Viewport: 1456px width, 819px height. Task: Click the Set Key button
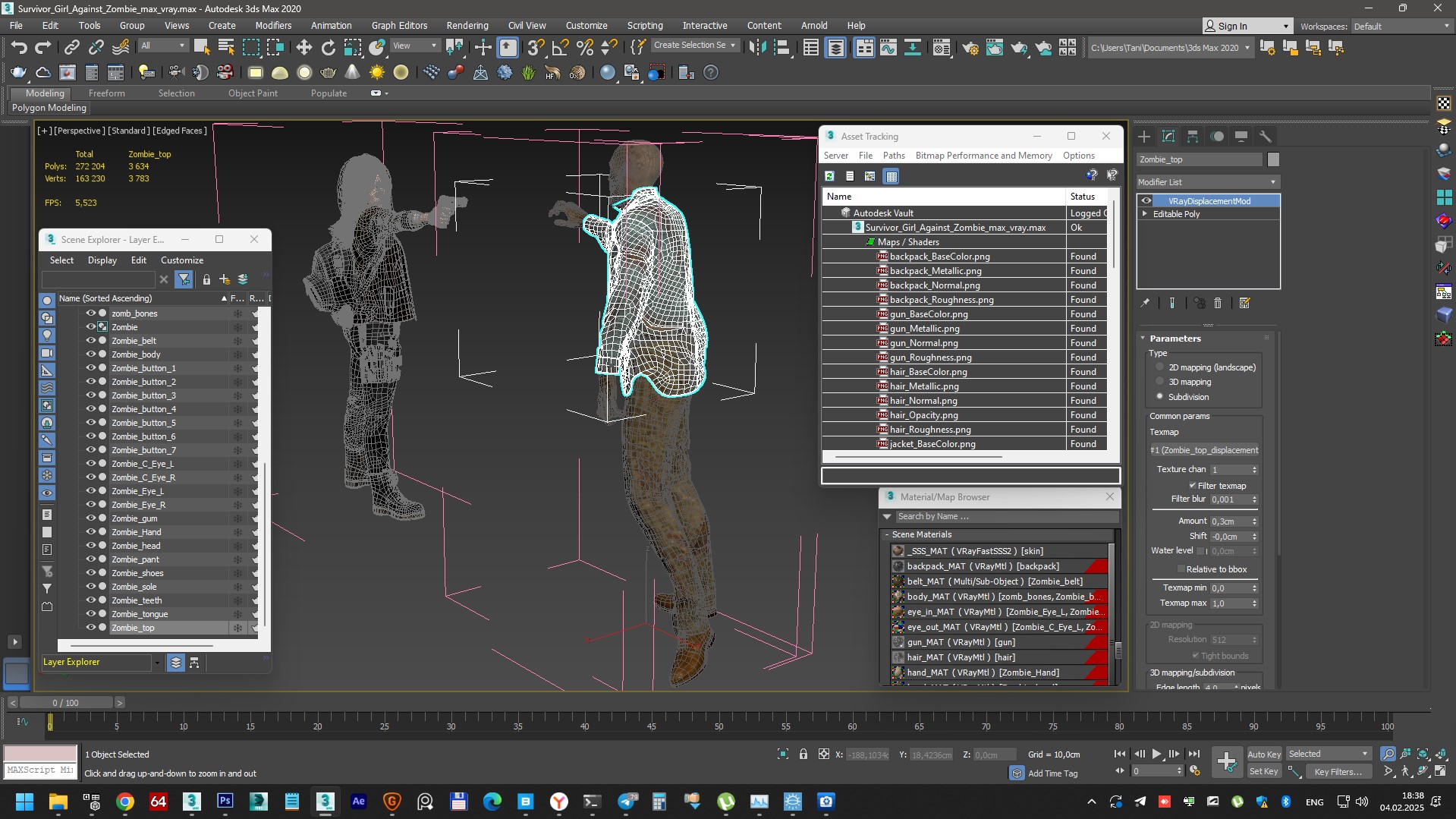pos(1263,771)
